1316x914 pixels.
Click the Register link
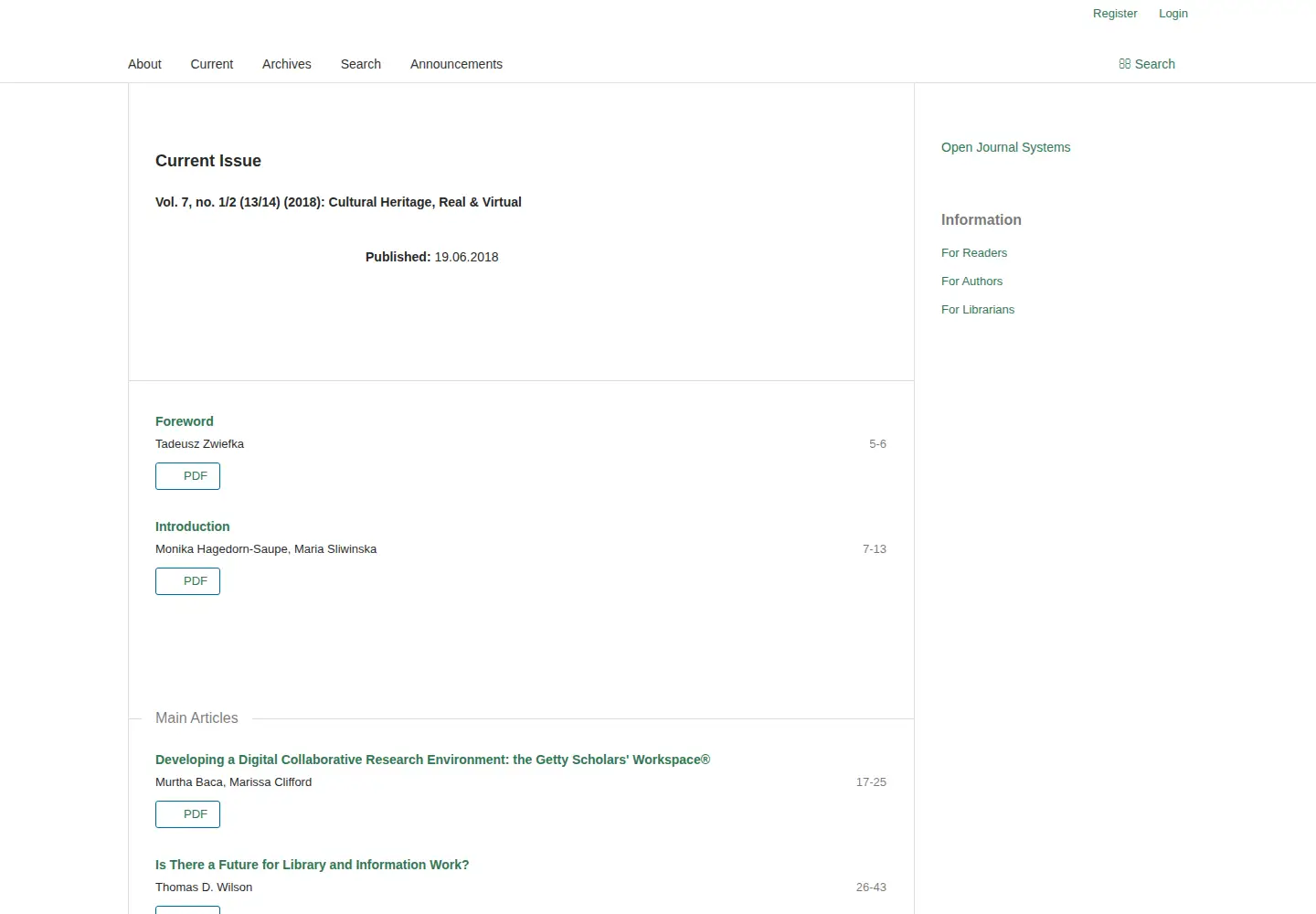pyautogui.click(x=1115, y=14)
